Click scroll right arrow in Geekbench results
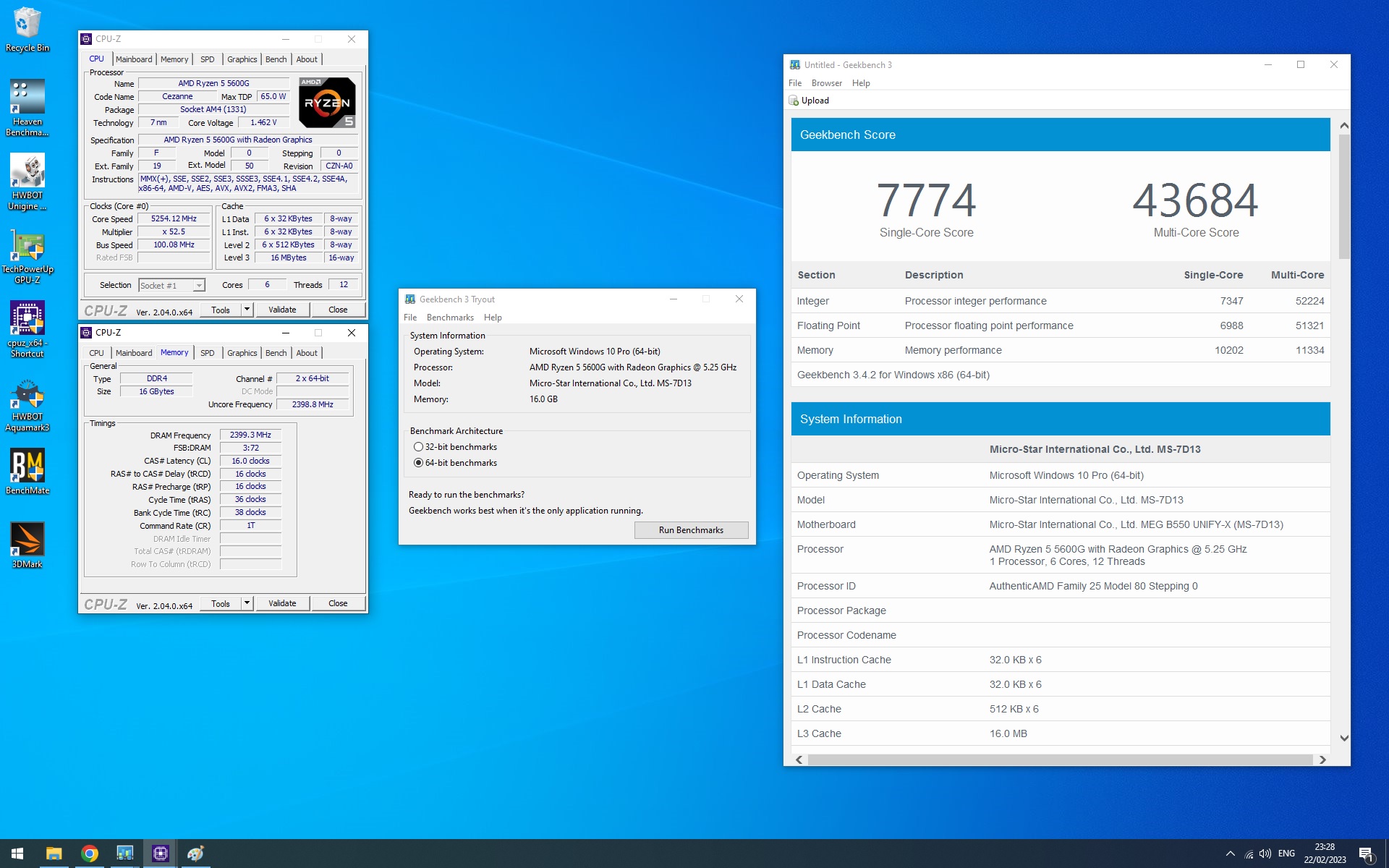 click(1322, 759)
